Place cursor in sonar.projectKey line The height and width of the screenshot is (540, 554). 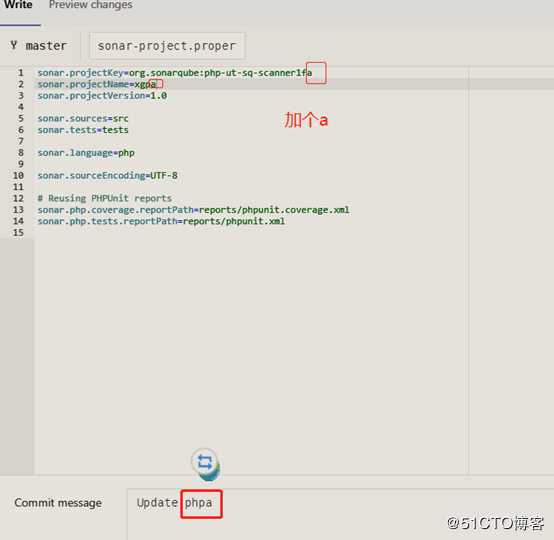pyautogui.click(x=175, y=73)
